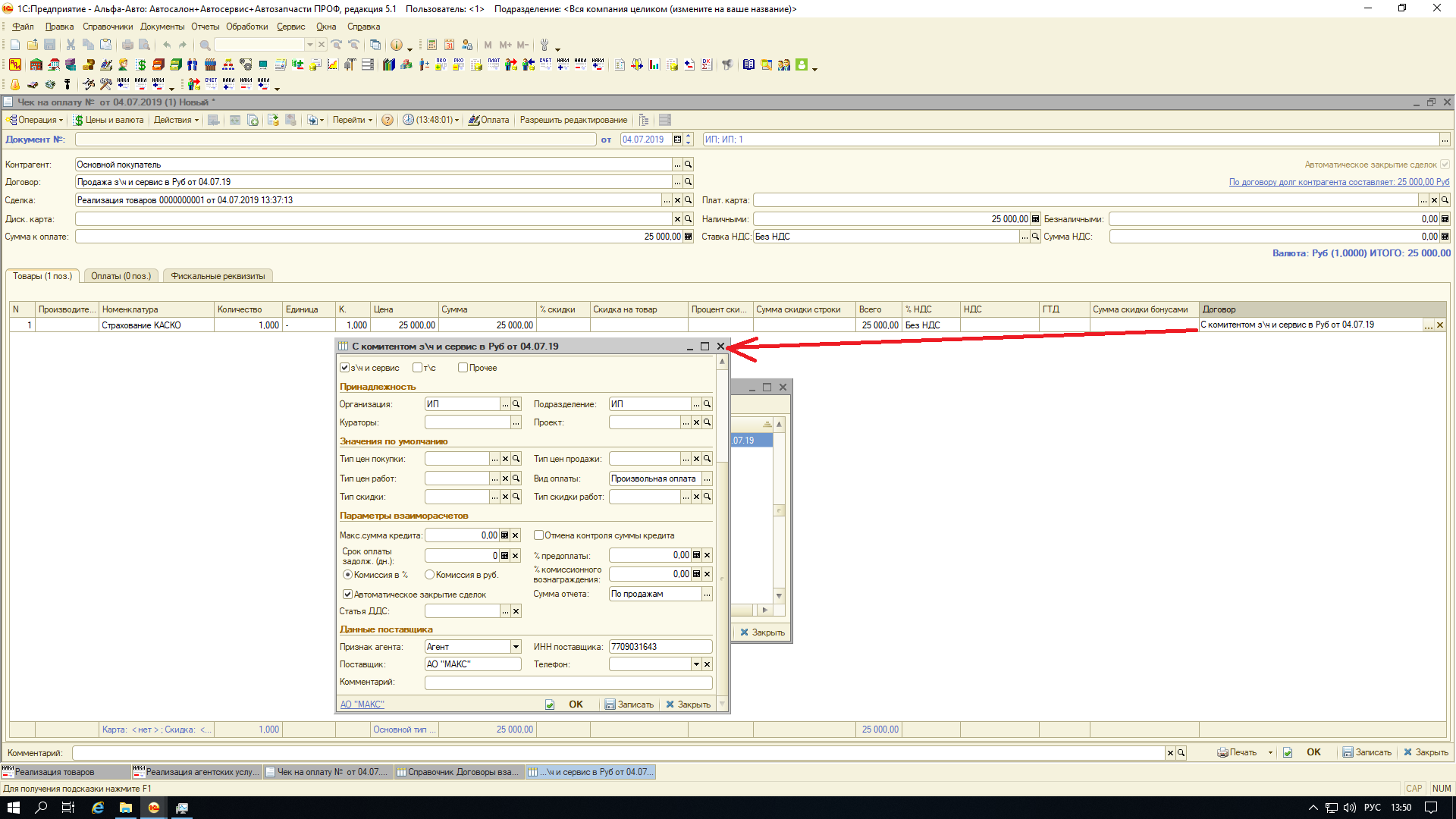Toggle the т\с checkbox
The image size is (1456, 819).
(x=417, y=368)
